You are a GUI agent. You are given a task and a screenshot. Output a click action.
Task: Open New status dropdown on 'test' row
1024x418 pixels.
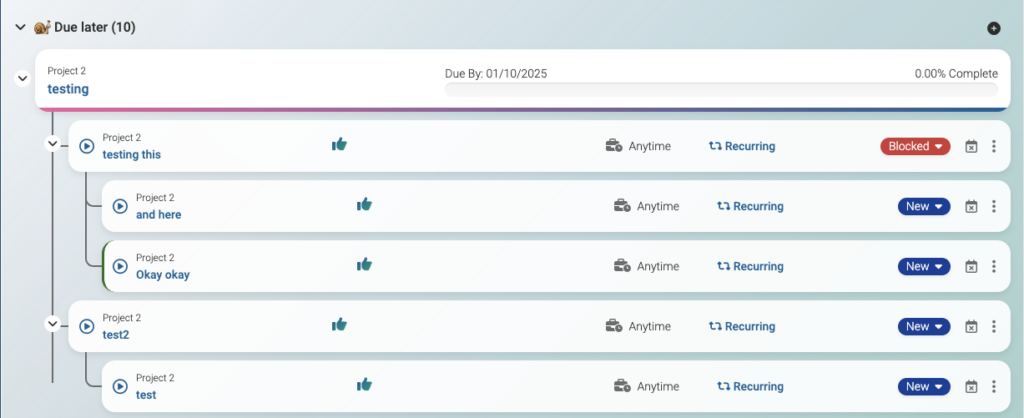click(x=924, y=387)
